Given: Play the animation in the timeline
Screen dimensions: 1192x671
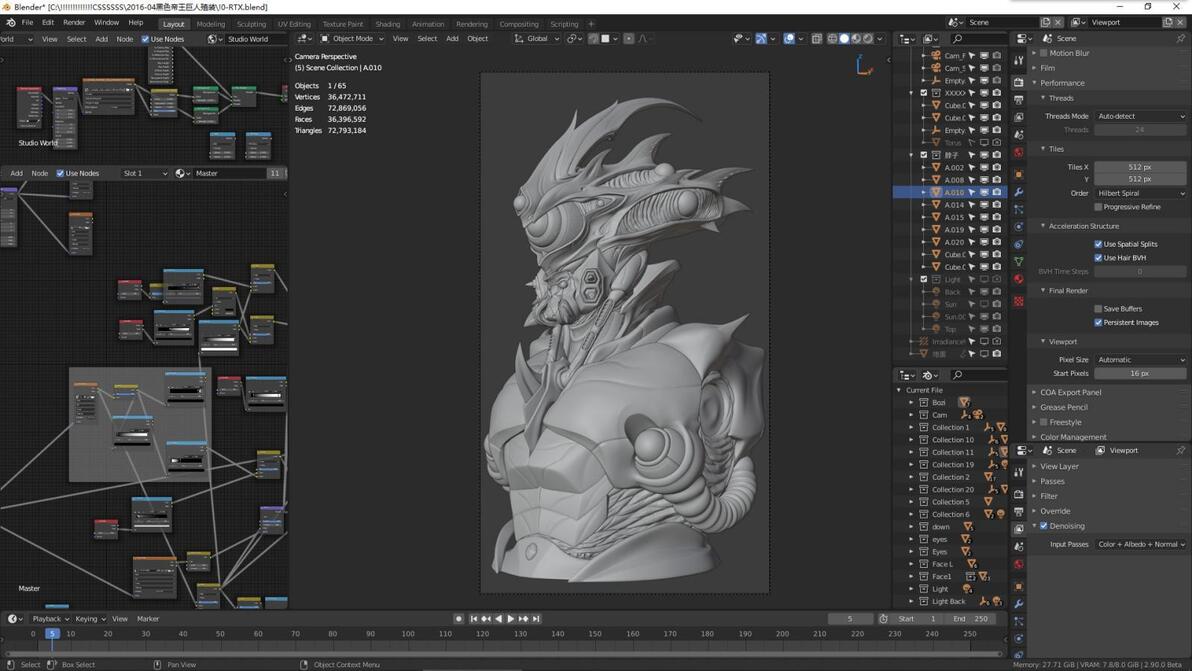Looking at the screenshot, I should coord(511,619).
